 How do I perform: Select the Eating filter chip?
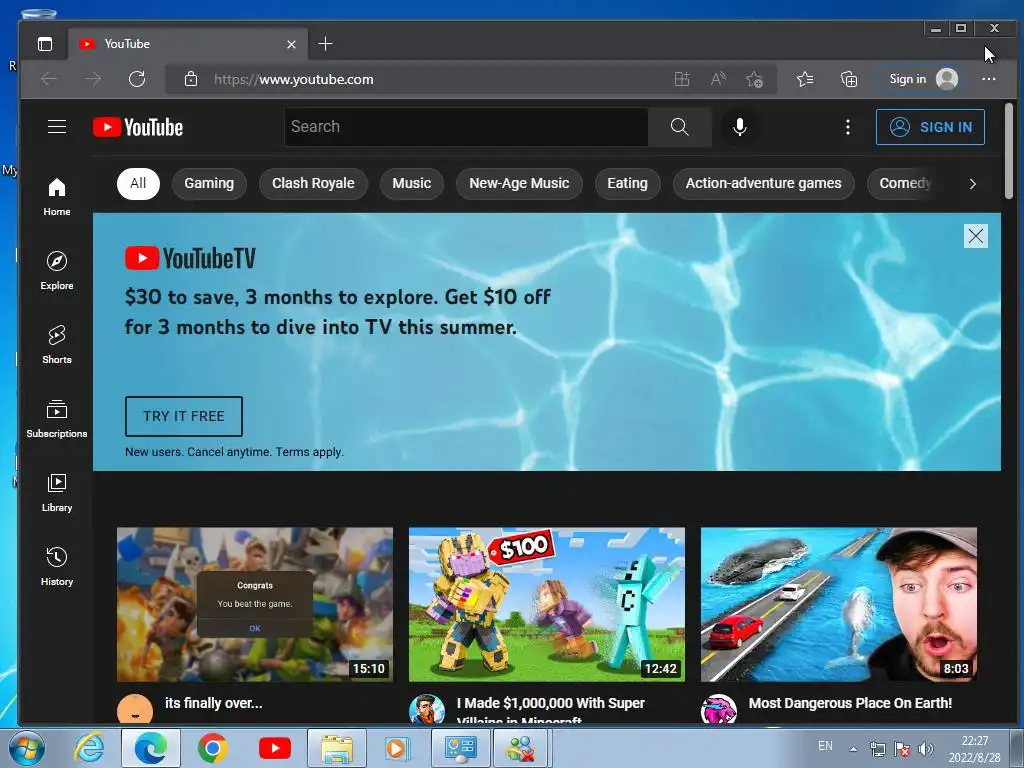pos(627,184)
